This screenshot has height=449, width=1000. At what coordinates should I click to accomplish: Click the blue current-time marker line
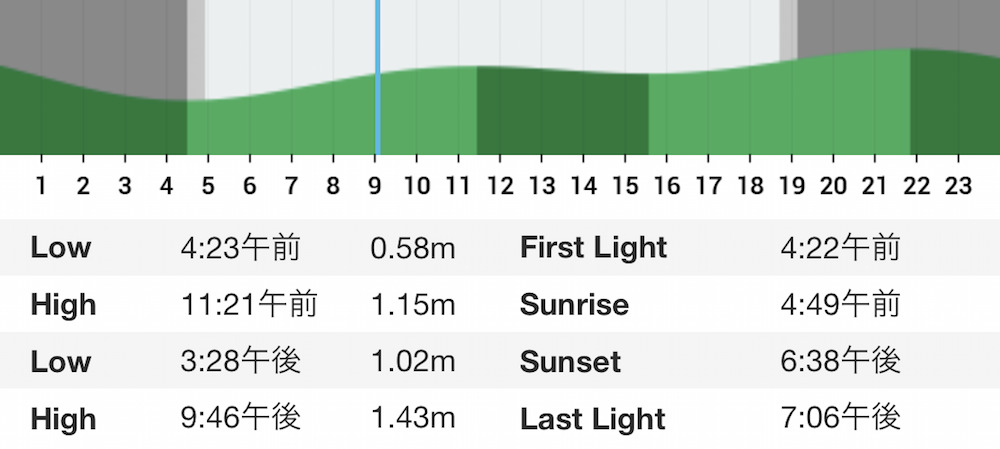[x=378, y=77]
